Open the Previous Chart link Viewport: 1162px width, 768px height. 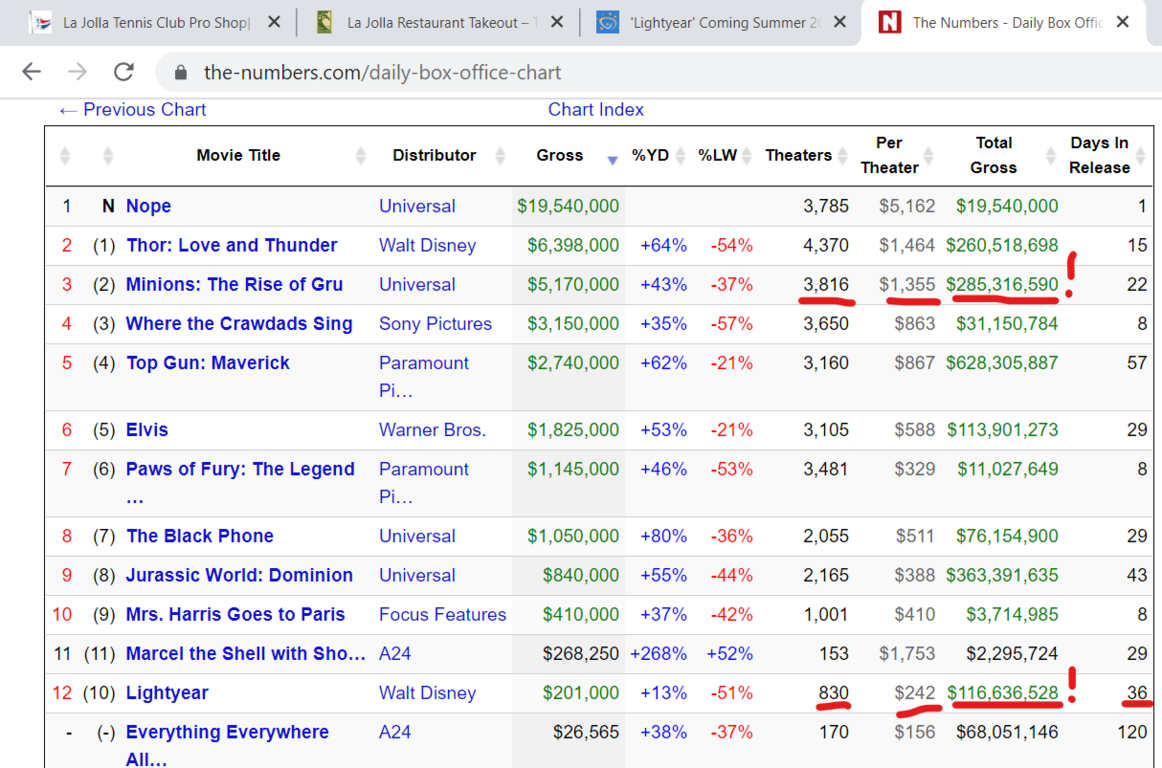pos(133,110)
